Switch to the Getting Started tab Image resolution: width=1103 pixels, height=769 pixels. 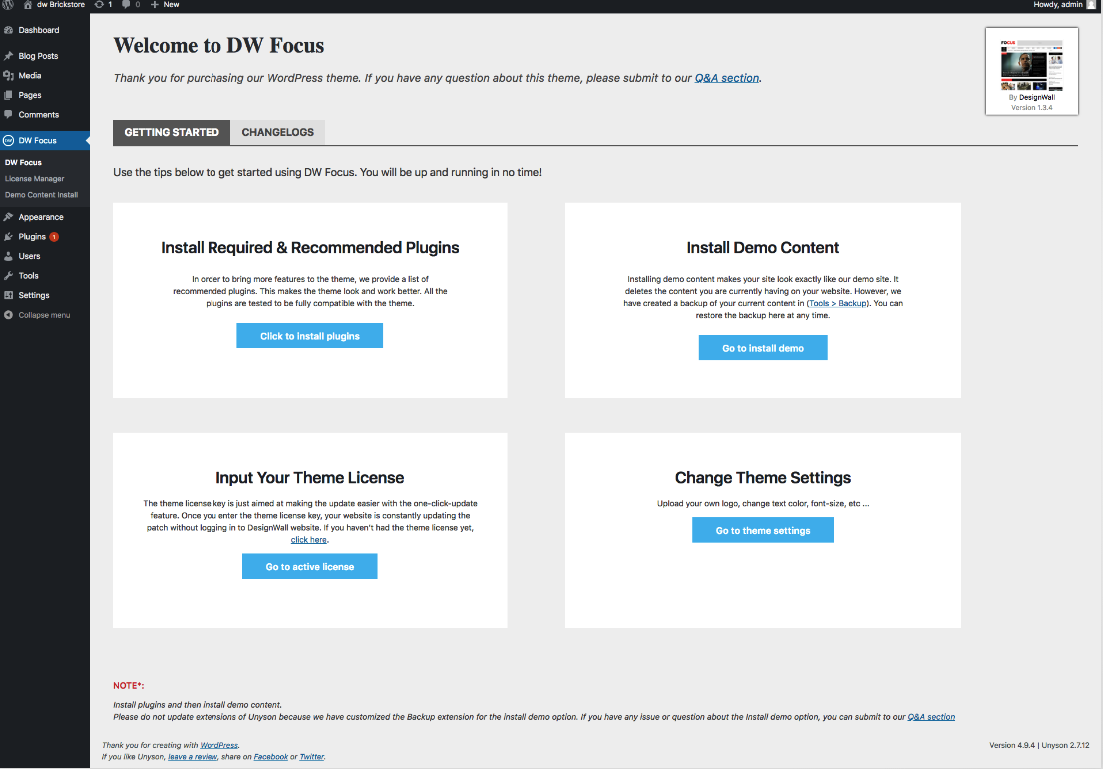(172, 132)
